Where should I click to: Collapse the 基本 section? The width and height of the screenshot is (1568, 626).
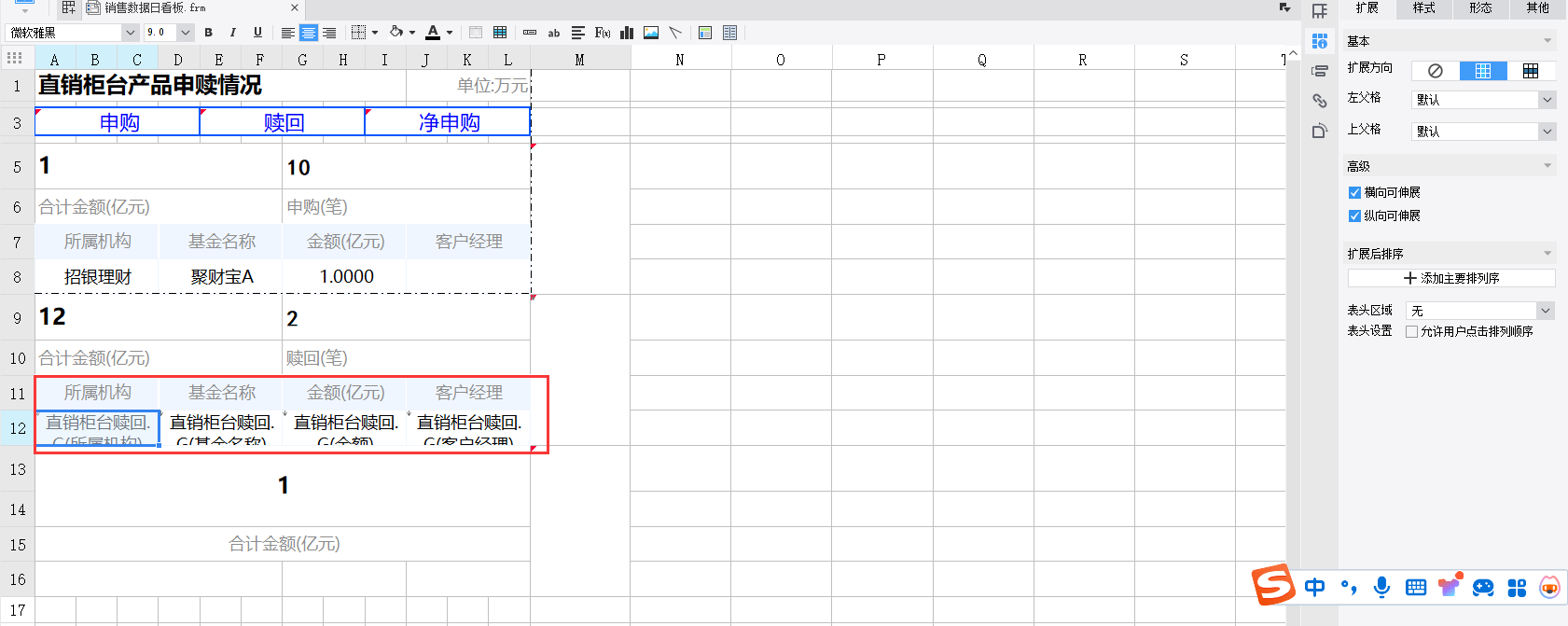click(1548, 41)
